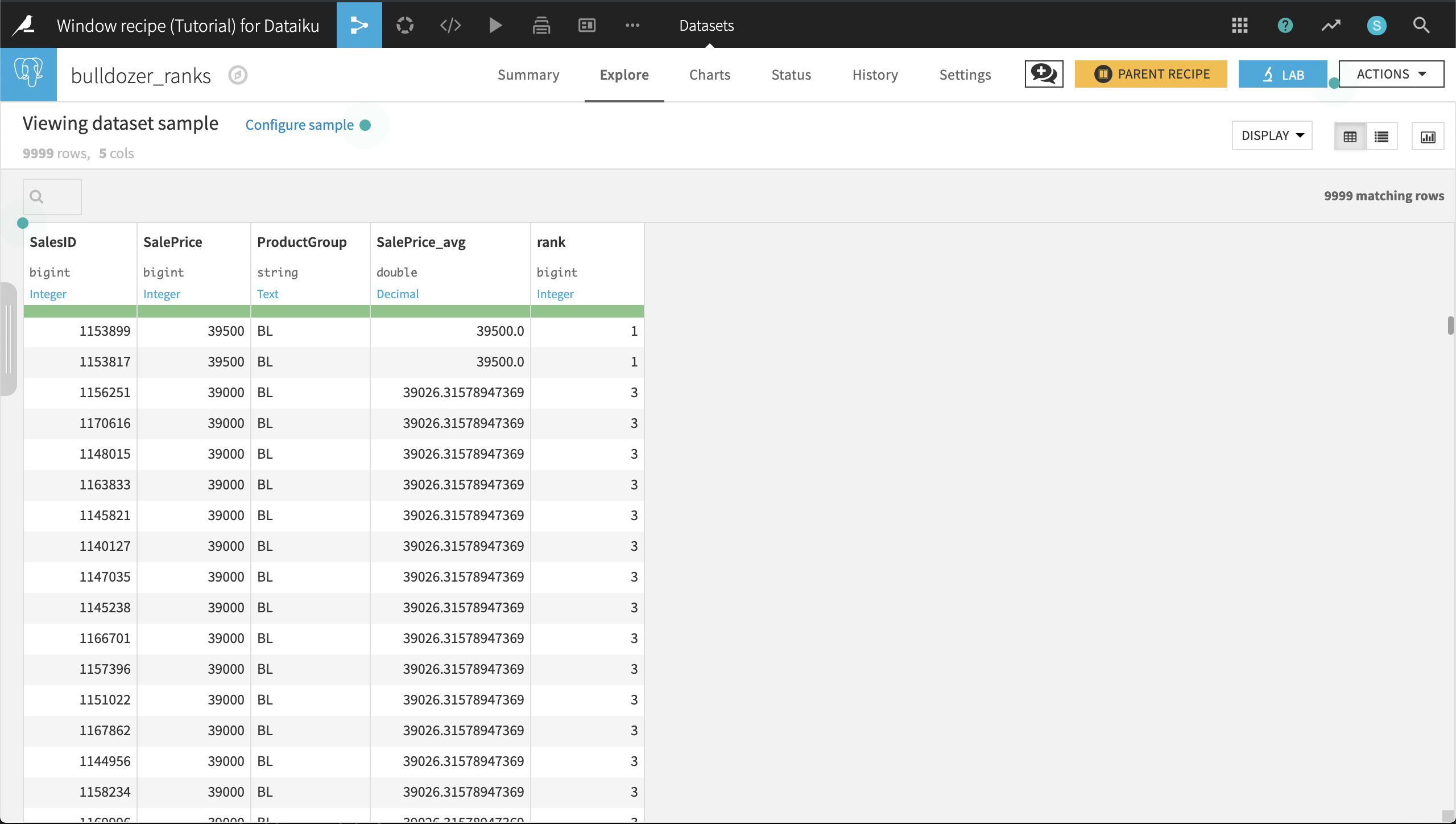
Task: Expand the ACTIONS dropdown
Action: coord(1391,74)
